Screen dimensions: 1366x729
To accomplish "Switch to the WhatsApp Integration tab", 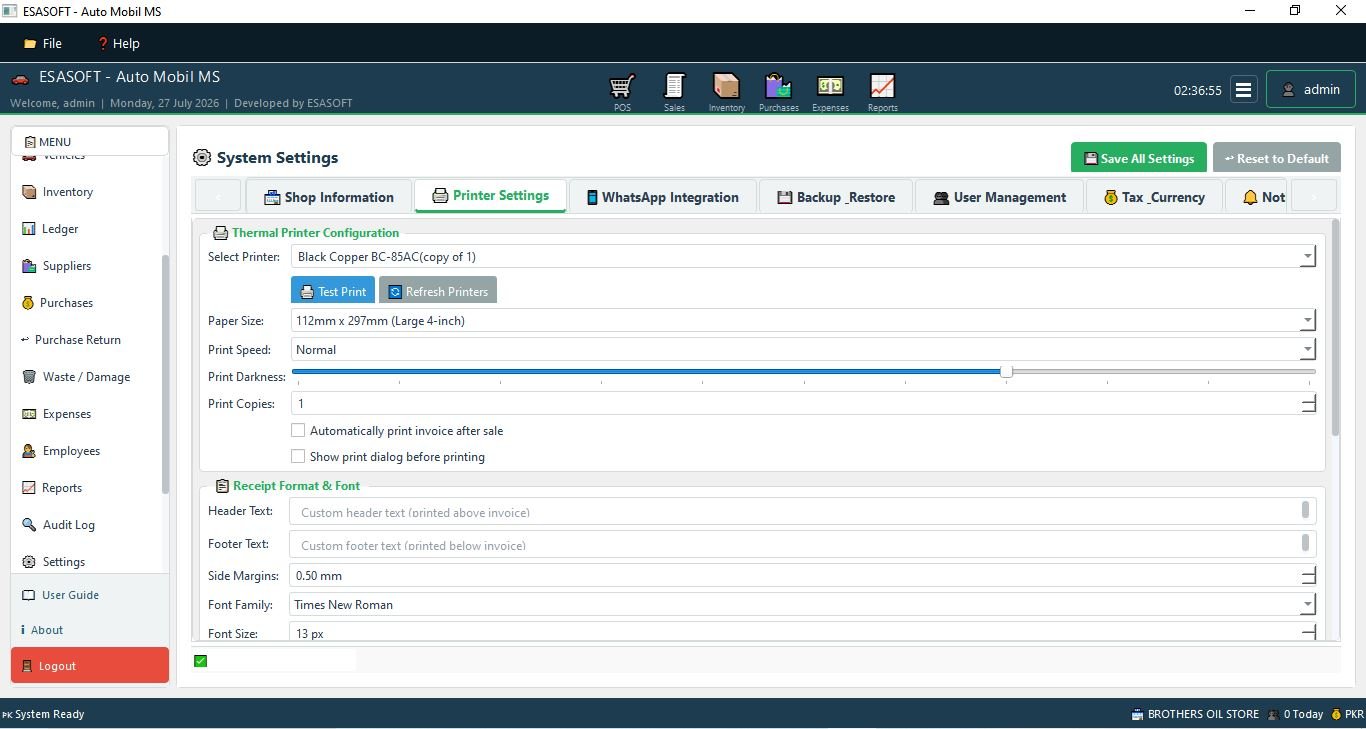I will 662,197.
